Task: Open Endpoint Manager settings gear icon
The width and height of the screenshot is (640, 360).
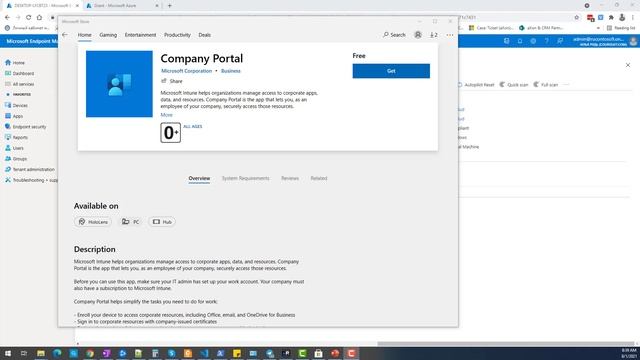Action: click(533, 41)
